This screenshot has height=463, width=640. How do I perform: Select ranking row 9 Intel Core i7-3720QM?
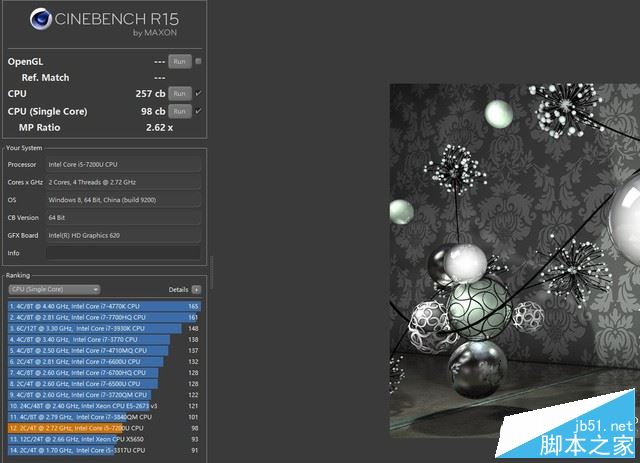pos(104,395)
